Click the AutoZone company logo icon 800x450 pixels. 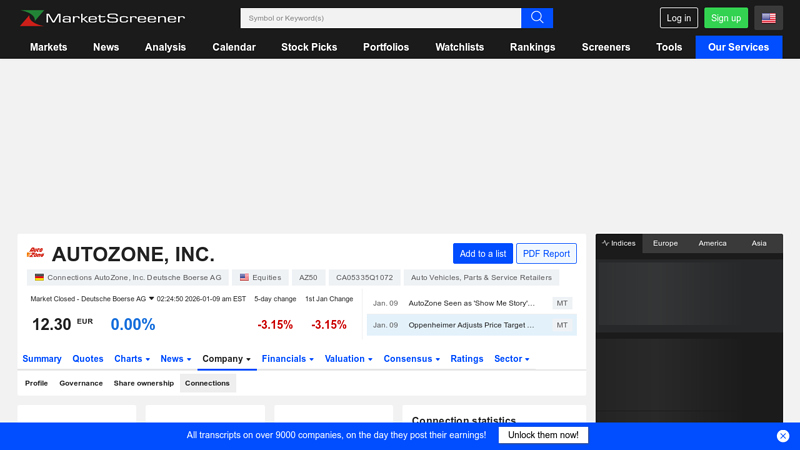(36, 253)
